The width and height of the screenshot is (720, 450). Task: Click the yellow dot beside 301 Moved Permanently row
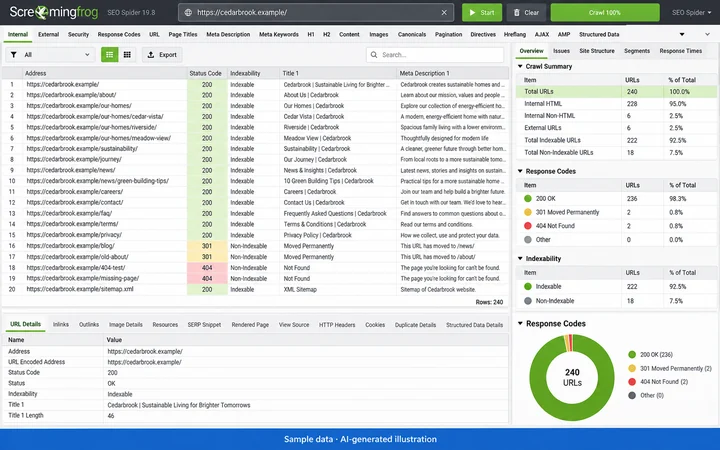point(528,212)
